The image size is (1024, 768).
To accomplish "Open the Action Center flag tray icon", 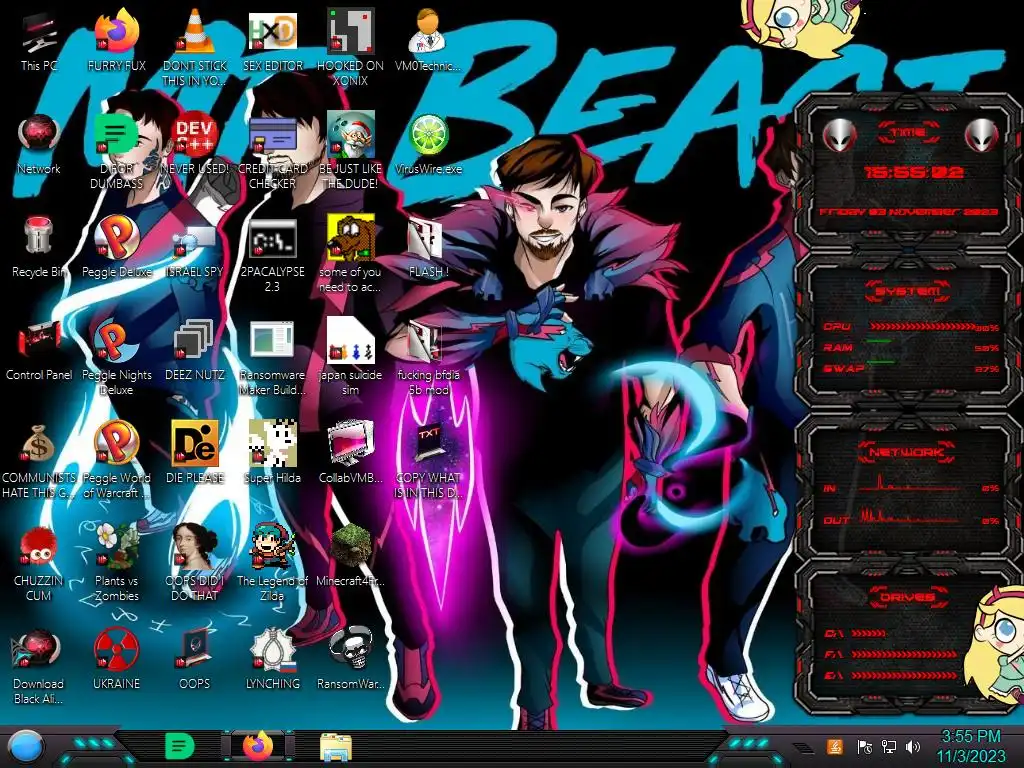I will coord(864,746).
